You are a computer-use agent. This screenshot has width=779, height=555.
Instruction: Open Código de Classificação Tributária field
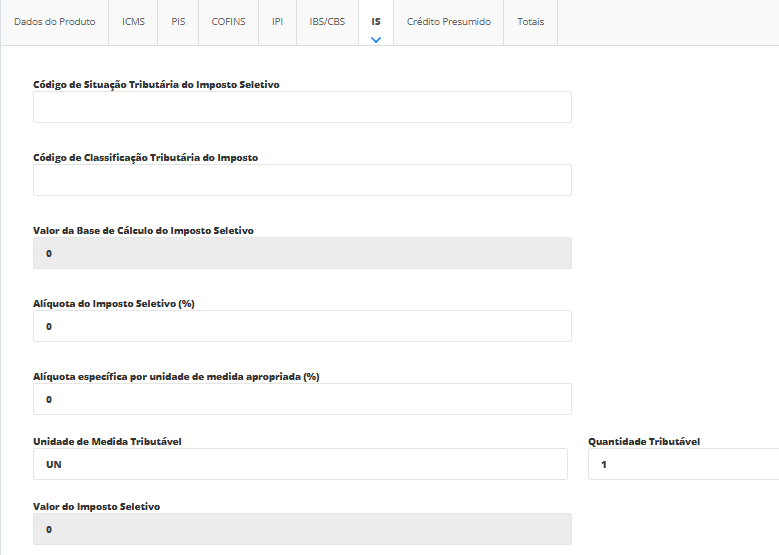[302, 180]
